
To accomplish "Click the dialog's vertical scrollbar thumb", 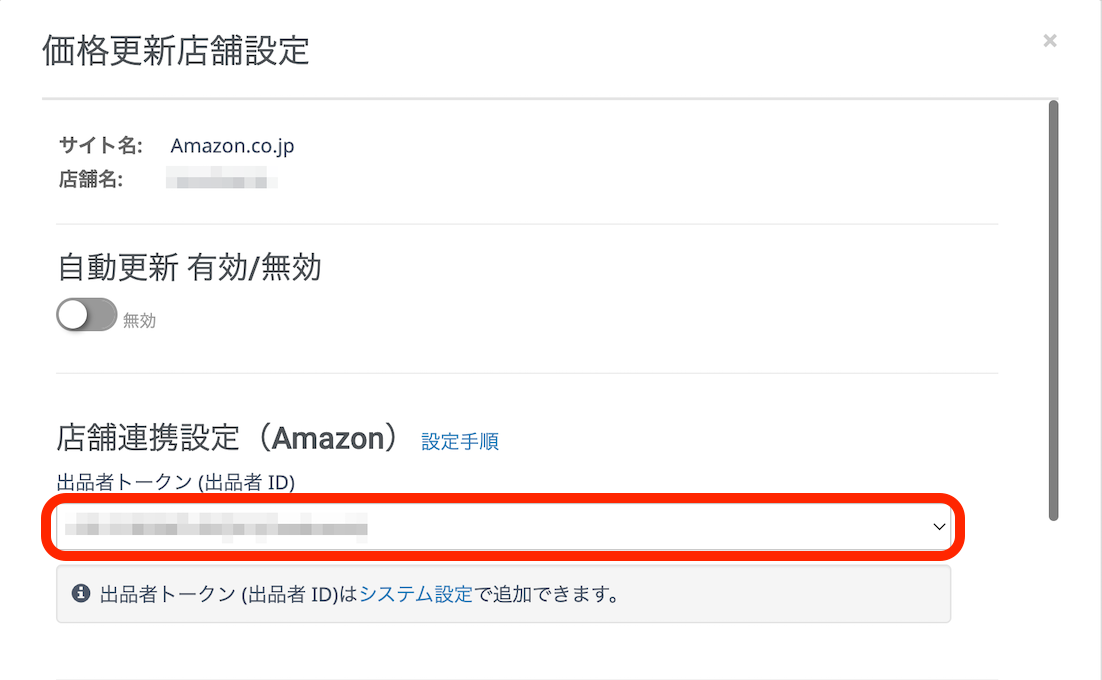I will click(x=1052, y=310).
